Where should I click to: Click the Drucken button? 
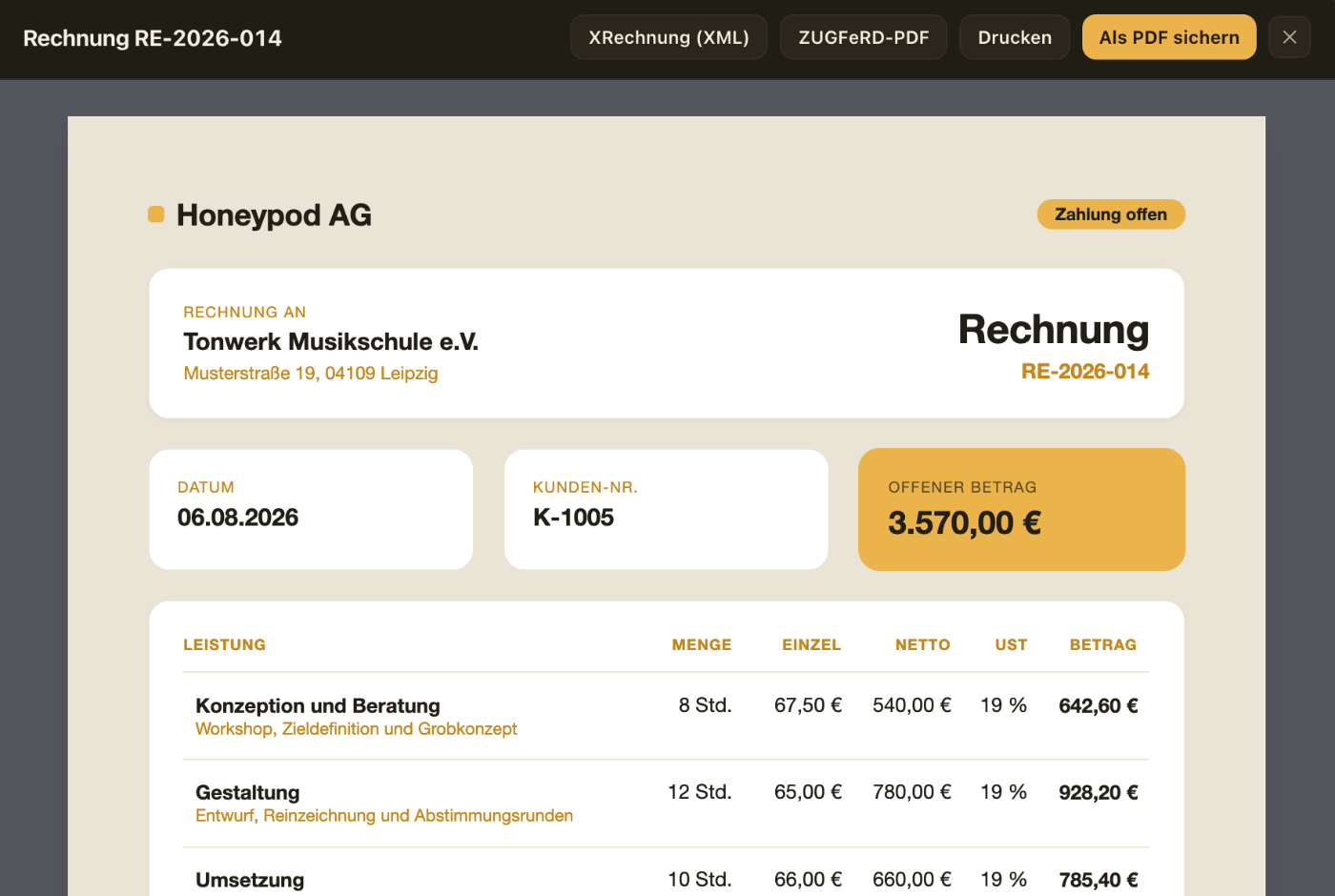coord(1015,37)
